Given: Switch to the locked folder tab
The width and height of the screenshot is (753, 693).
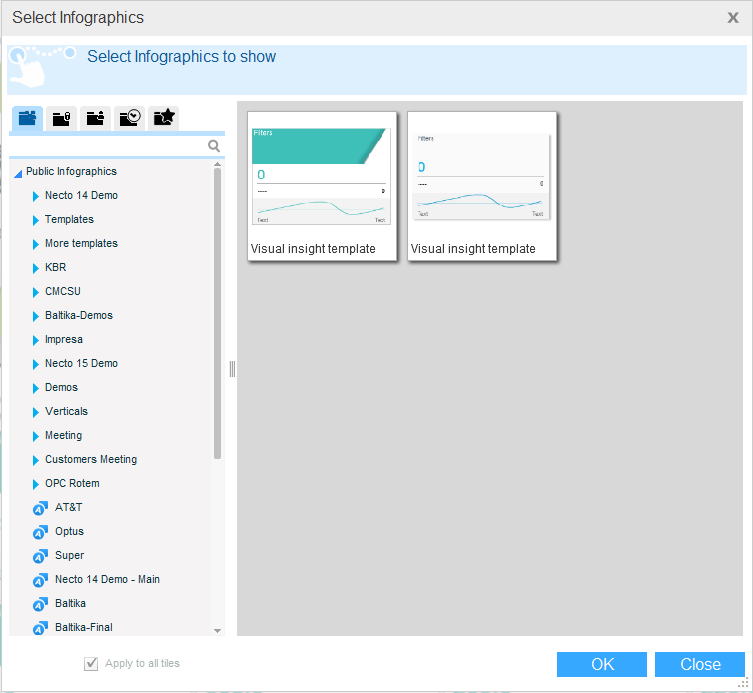Looking at the screenshot, I should tap(61, 118).
